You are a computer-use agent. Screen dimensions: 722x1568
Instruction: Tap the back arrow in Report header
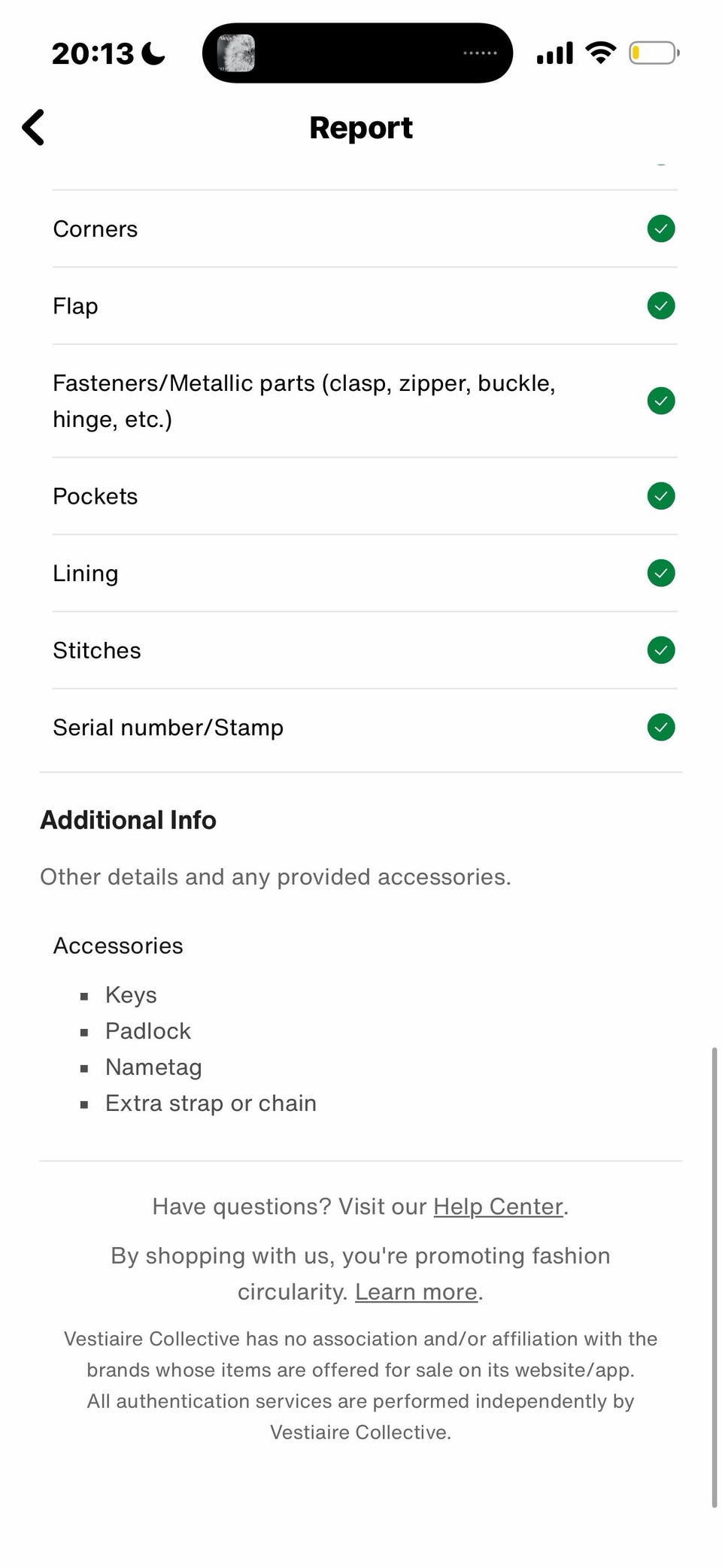[34, 127]
